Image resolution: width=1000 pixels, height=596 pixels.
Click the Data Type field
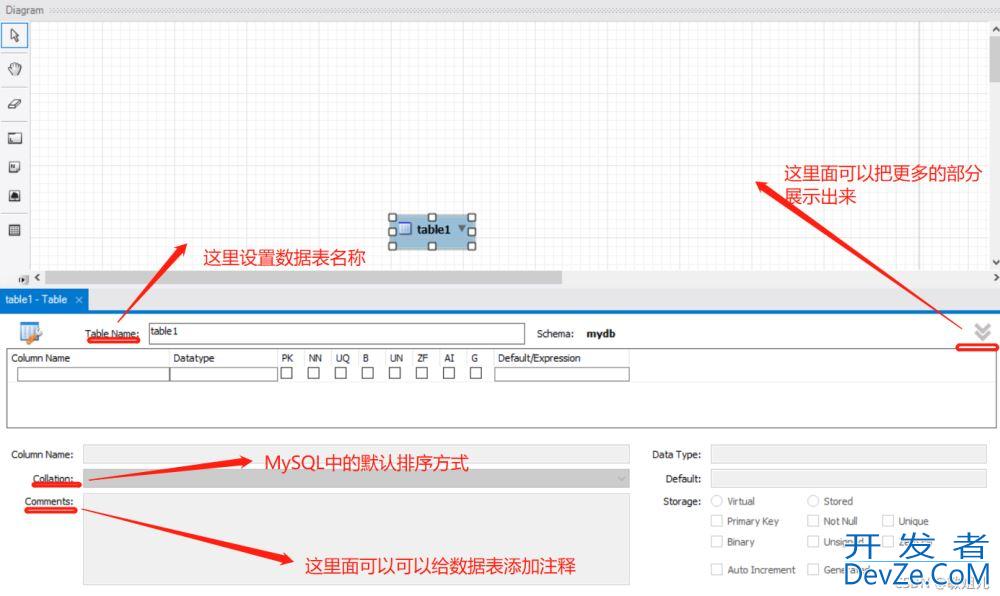[849, 454]
